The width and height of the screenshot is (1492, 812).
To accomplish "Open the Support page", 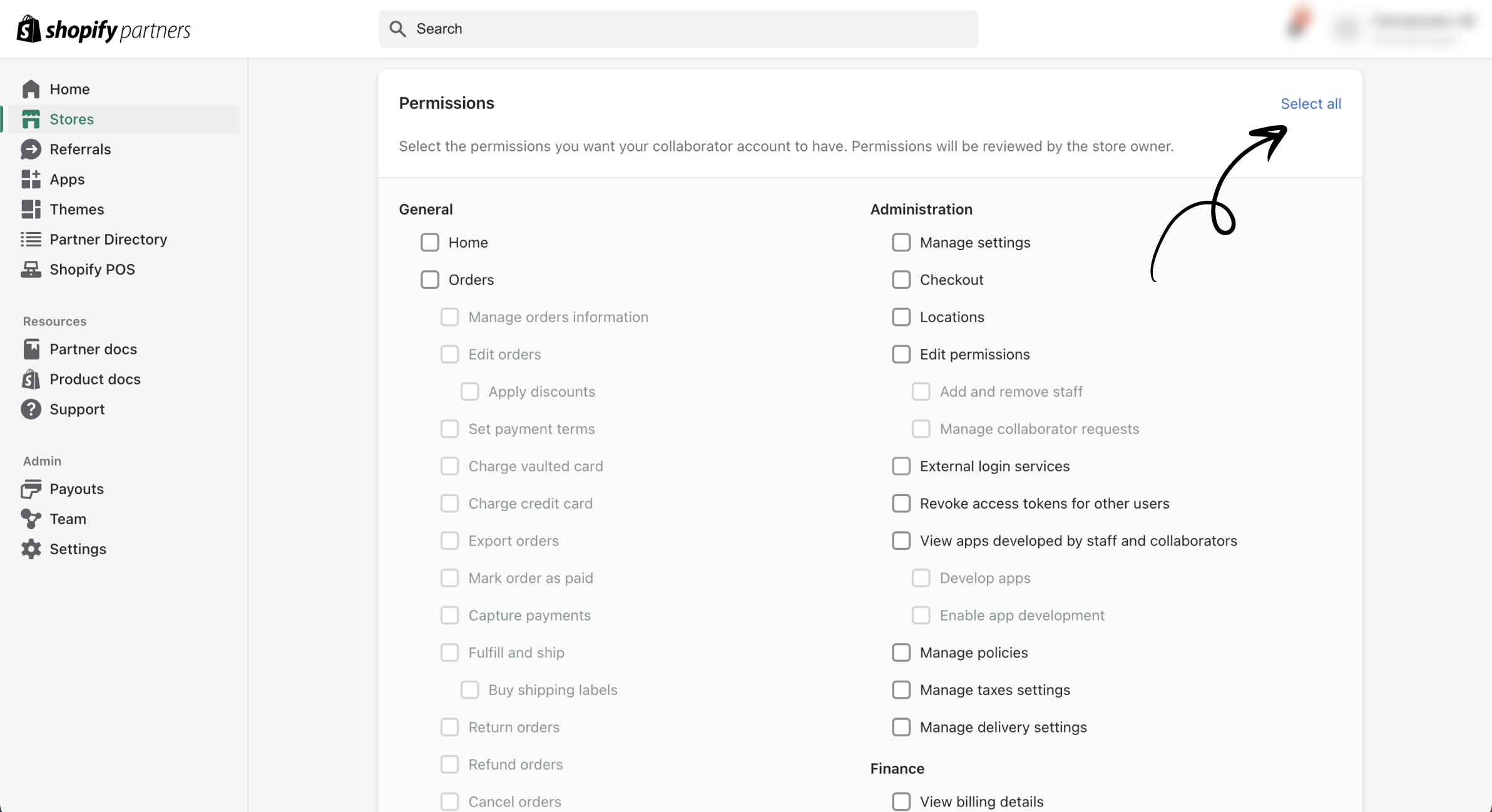I will (x=77, y=409).
